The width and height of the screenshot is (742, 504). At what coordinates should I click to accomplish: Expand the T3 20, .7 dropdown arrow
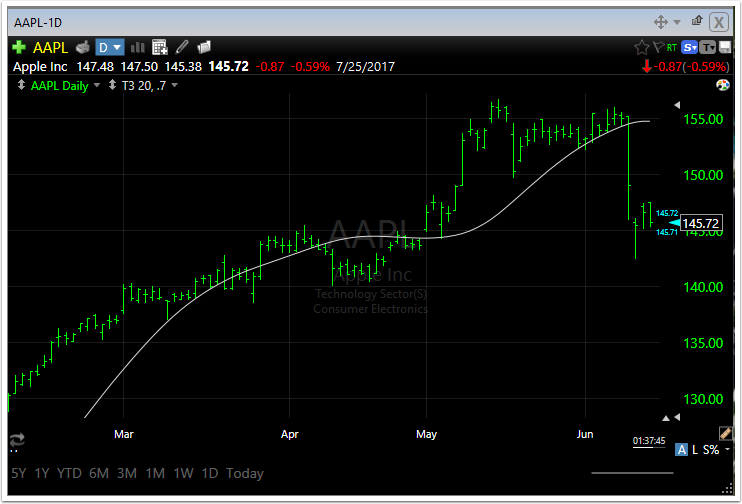pyautogui.click(x=175, y=85)
